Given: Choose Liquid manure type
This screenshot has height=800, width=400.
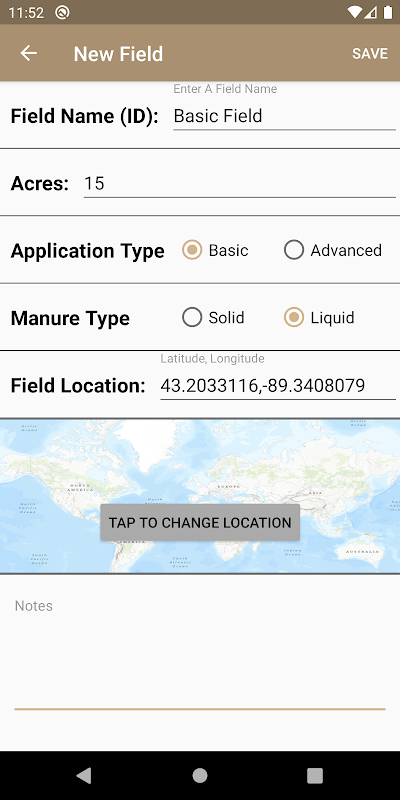Looking at the screenshot, I should click(319, 317).
